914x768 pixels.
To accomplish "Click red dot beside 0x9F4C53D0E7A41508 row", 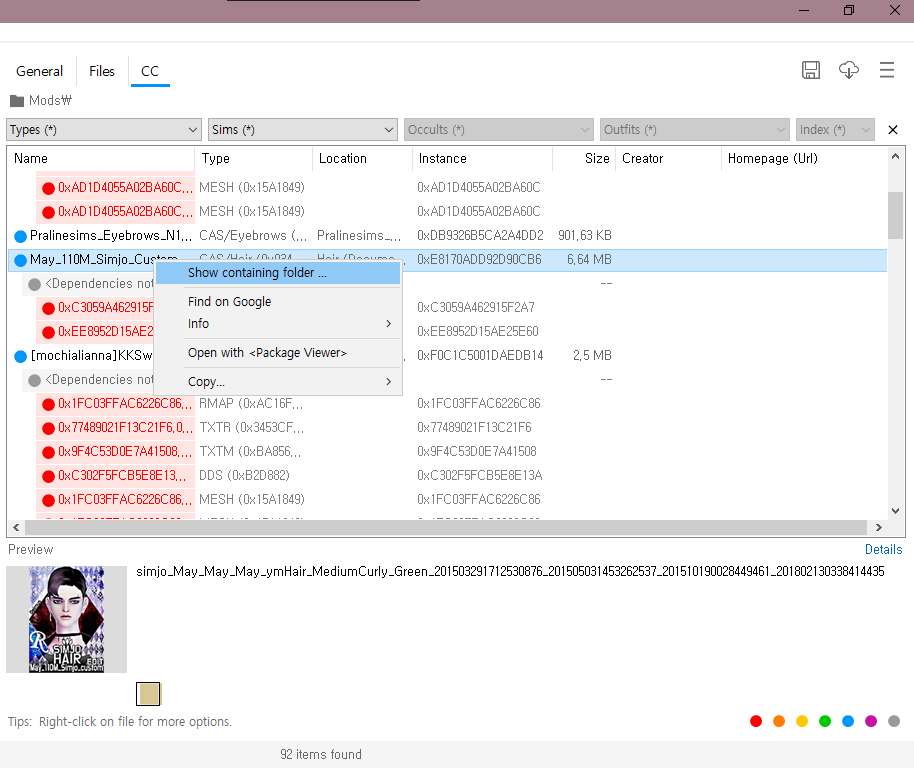I will click(48, 452).
